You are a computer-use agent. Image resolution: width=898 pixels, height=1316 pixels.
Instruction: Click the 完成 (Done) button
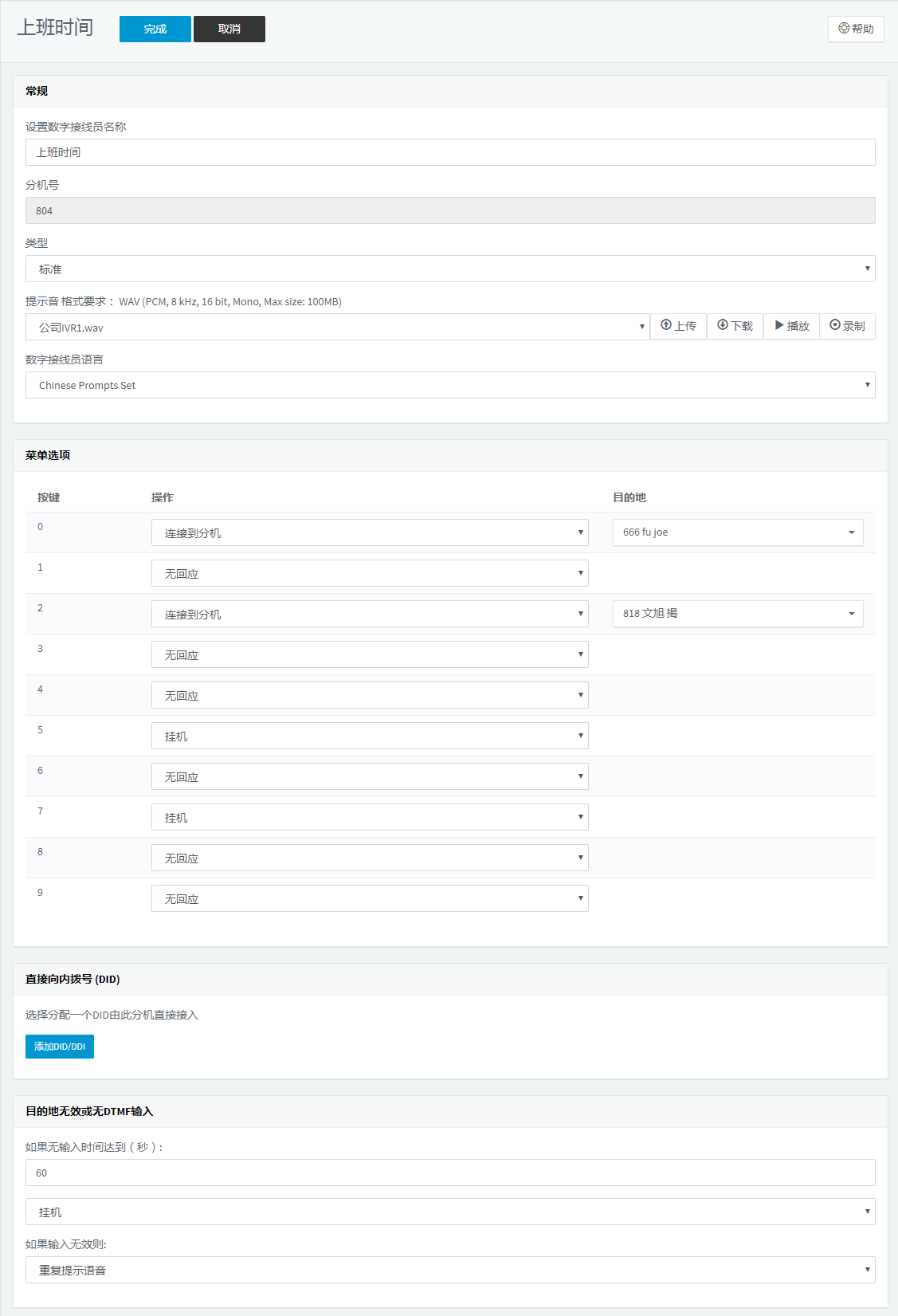pyautogui.click(x=155, y=29)
